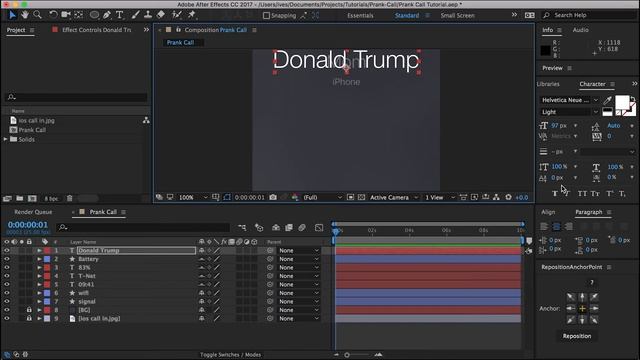Enable the Snapping checkbox
The height and width of the screenshot is (360, 640).
(267, 16)
